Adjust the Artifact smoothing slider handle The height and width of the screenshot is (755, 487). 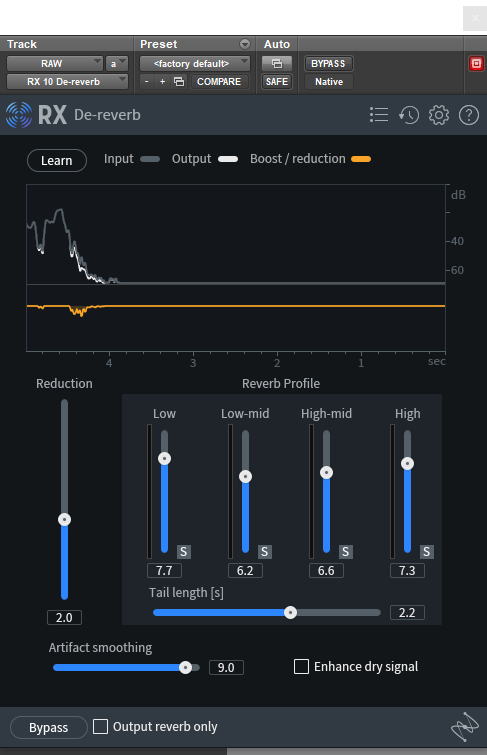(185, 667)
